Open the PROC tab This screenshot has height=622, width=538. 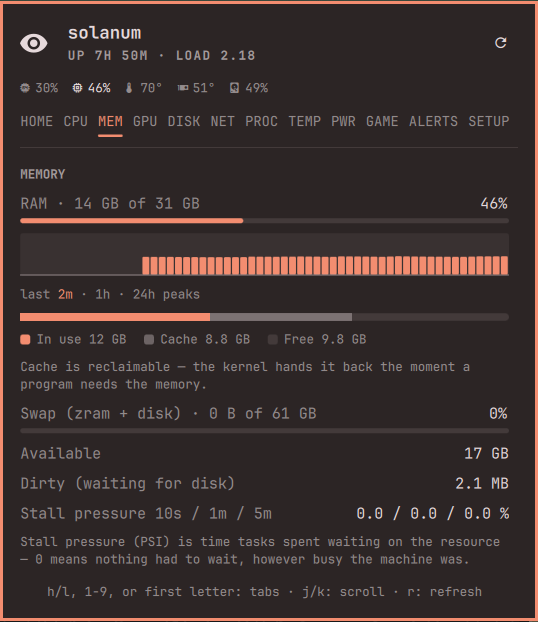261,121
